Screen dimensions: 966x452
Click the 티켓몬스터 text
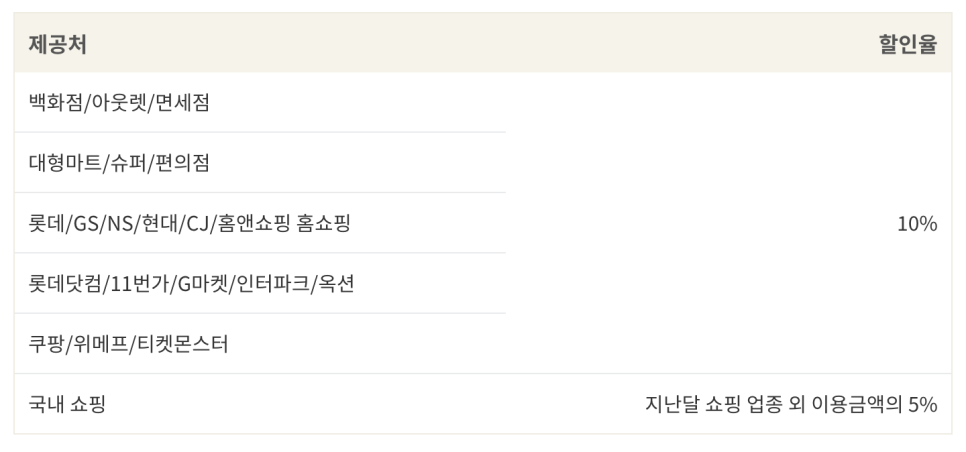click(183, 344)
